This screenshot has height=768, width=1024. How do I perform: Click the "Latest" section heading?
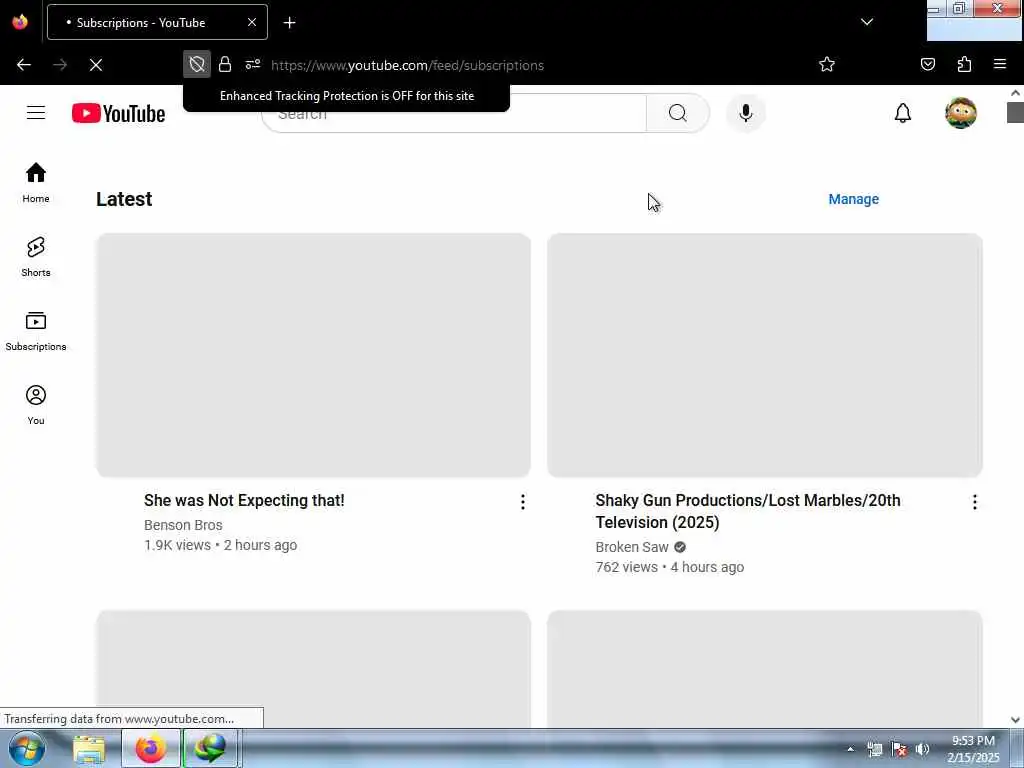pyautogui.click(x=124, y=199)
